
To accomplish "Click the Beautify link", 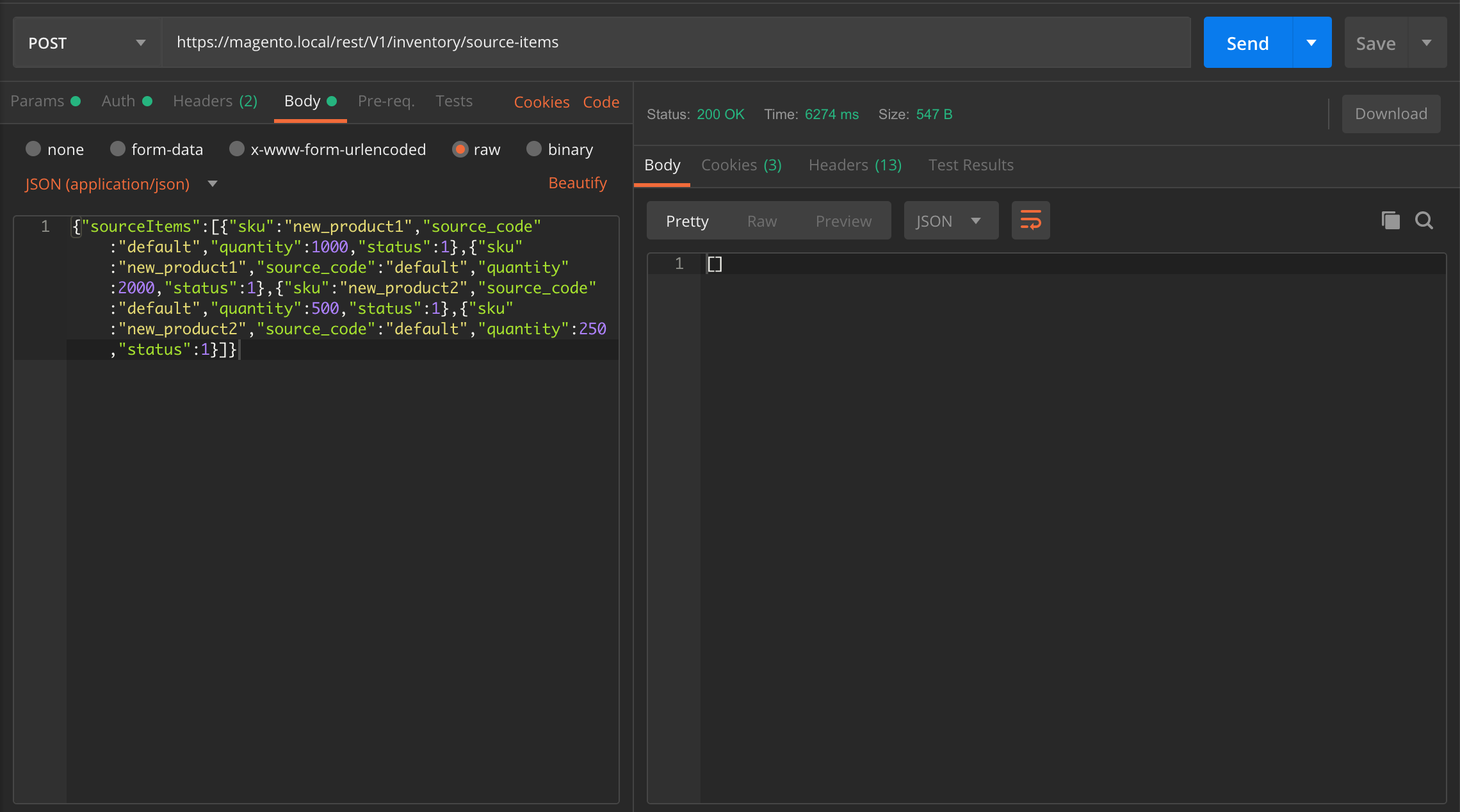I will point(578,183).
